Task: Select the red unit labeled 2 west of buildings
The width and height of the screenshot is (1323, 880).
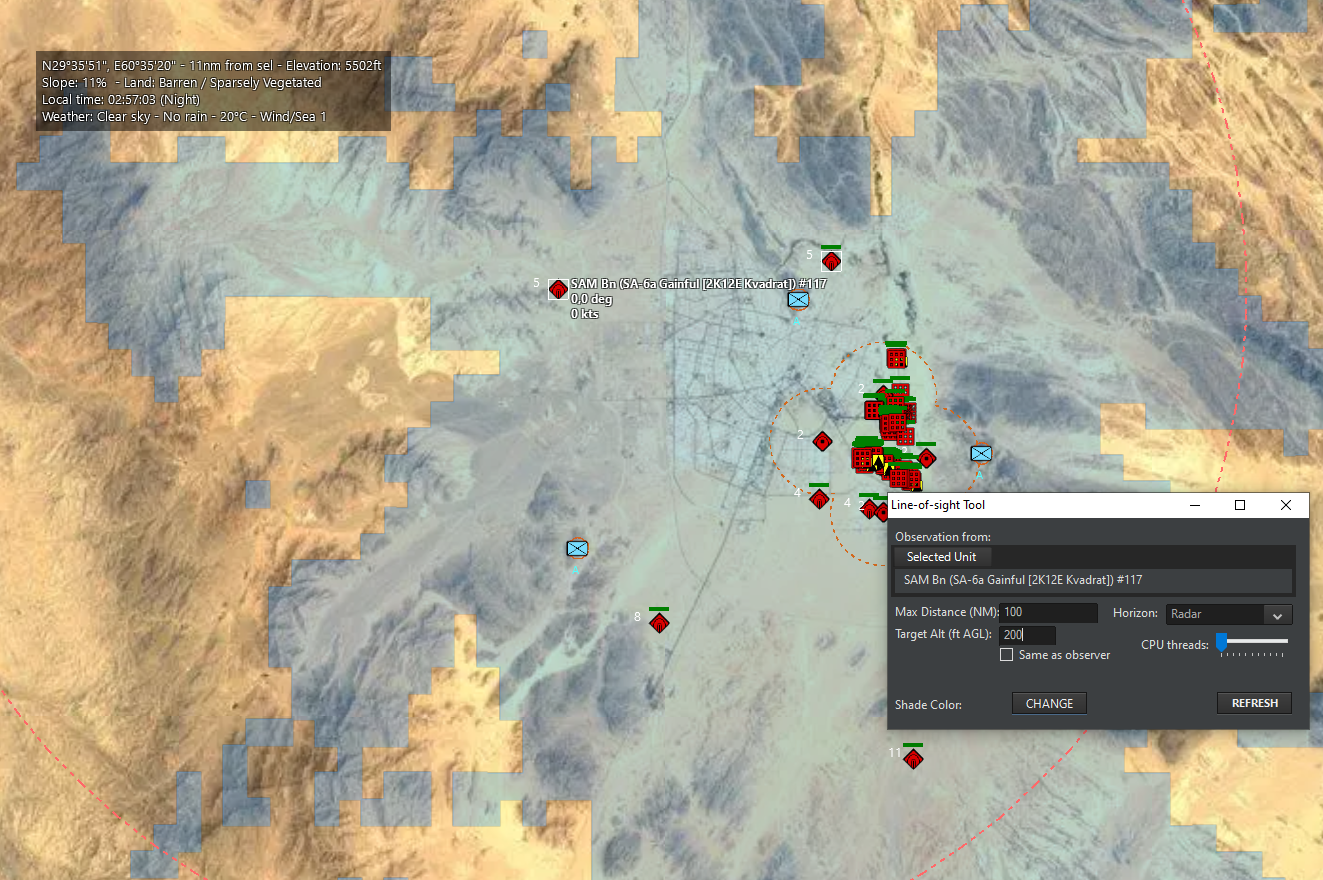Action: tap(823, 441)
